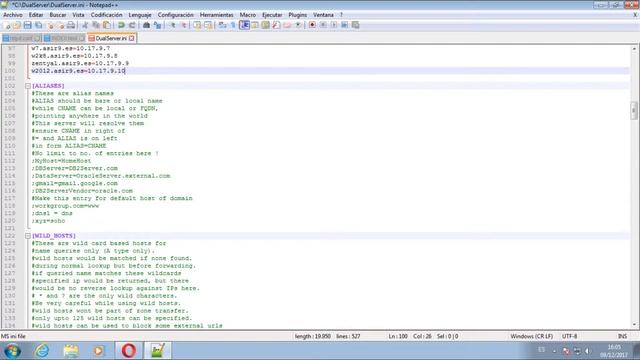Click the Print toolbar icon
Viewport: 640px width, 360px height.
(x=71, y=25)
